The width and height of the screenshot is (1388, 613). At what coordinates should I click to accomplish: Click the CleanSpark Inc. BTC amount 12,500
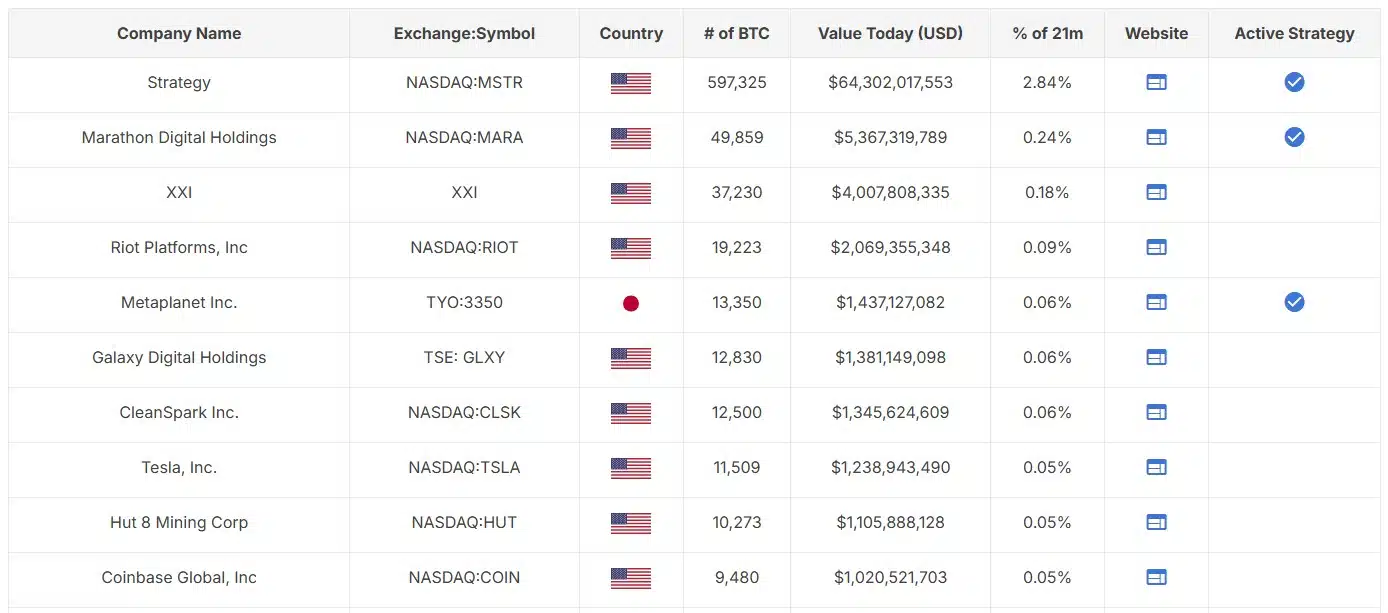click(737, 412)
